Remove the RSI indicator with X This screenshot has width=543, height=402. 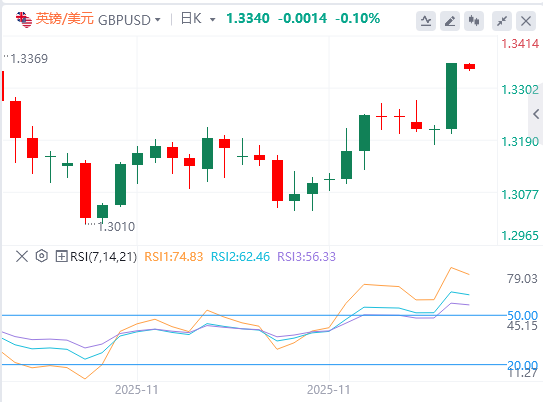(x=22, y=257)
